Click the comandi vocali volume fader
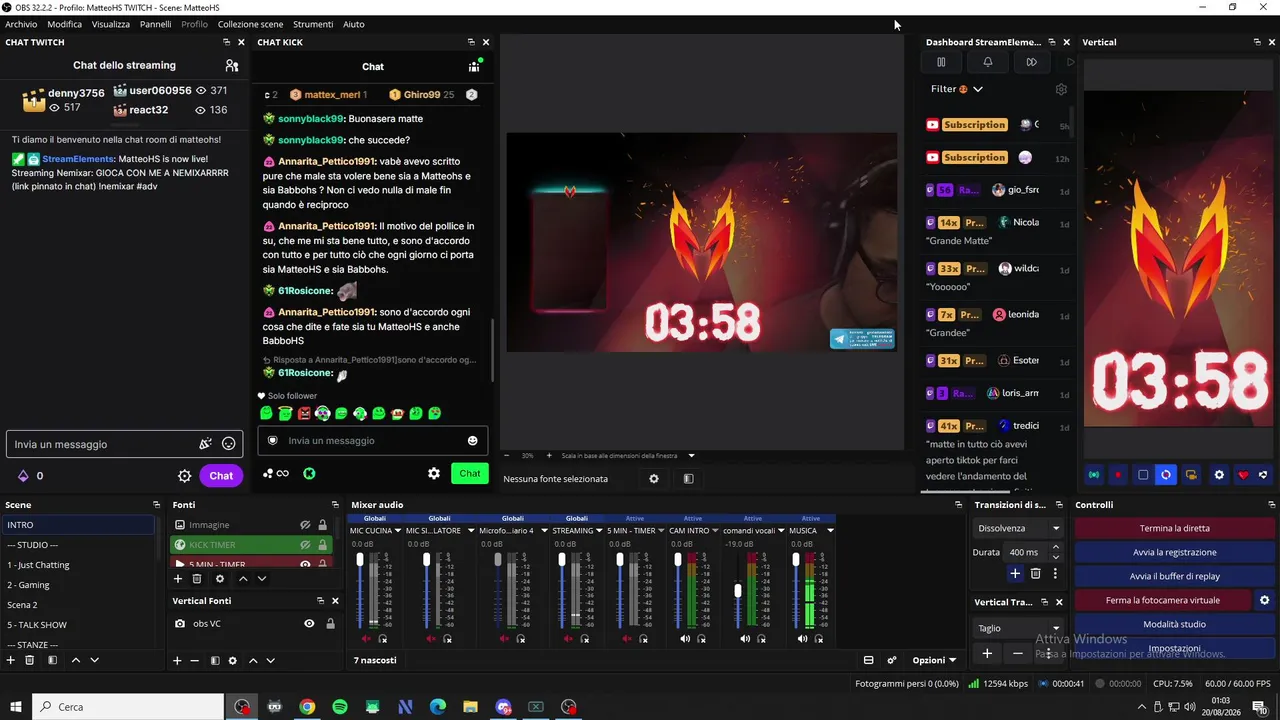Screen dimensions: 1280x720 (738, 591)
